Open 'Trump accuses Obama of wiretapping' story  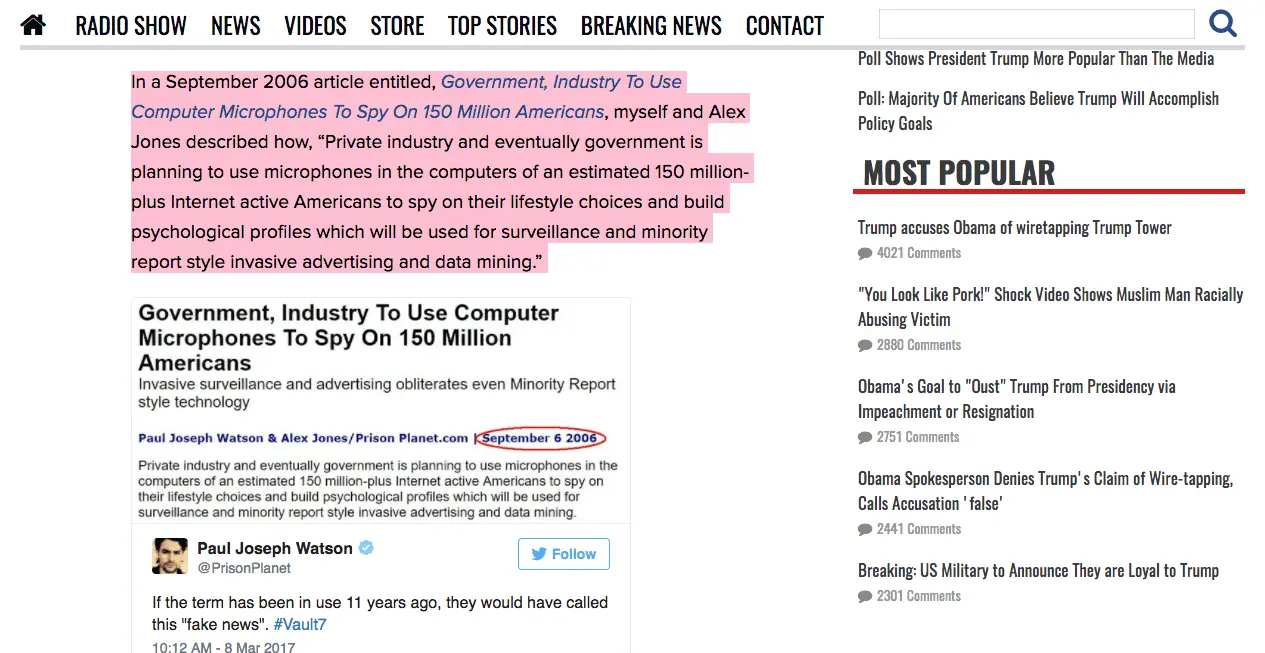click(1015, 227)
